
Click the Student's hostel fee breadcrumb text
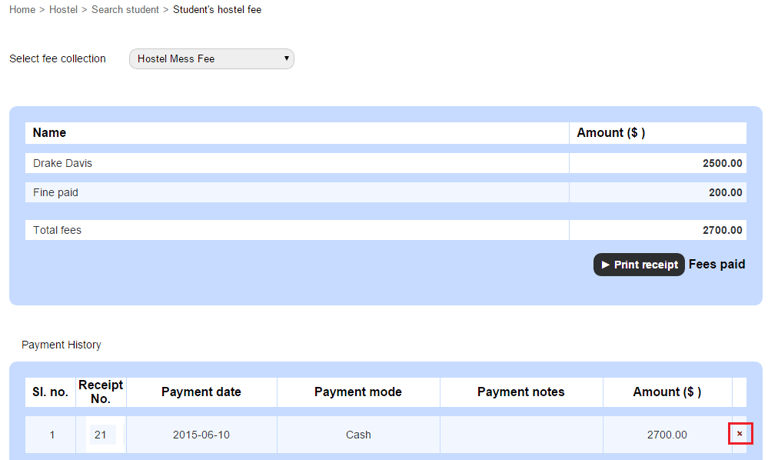pyautogui.click(x=217, y=9)
